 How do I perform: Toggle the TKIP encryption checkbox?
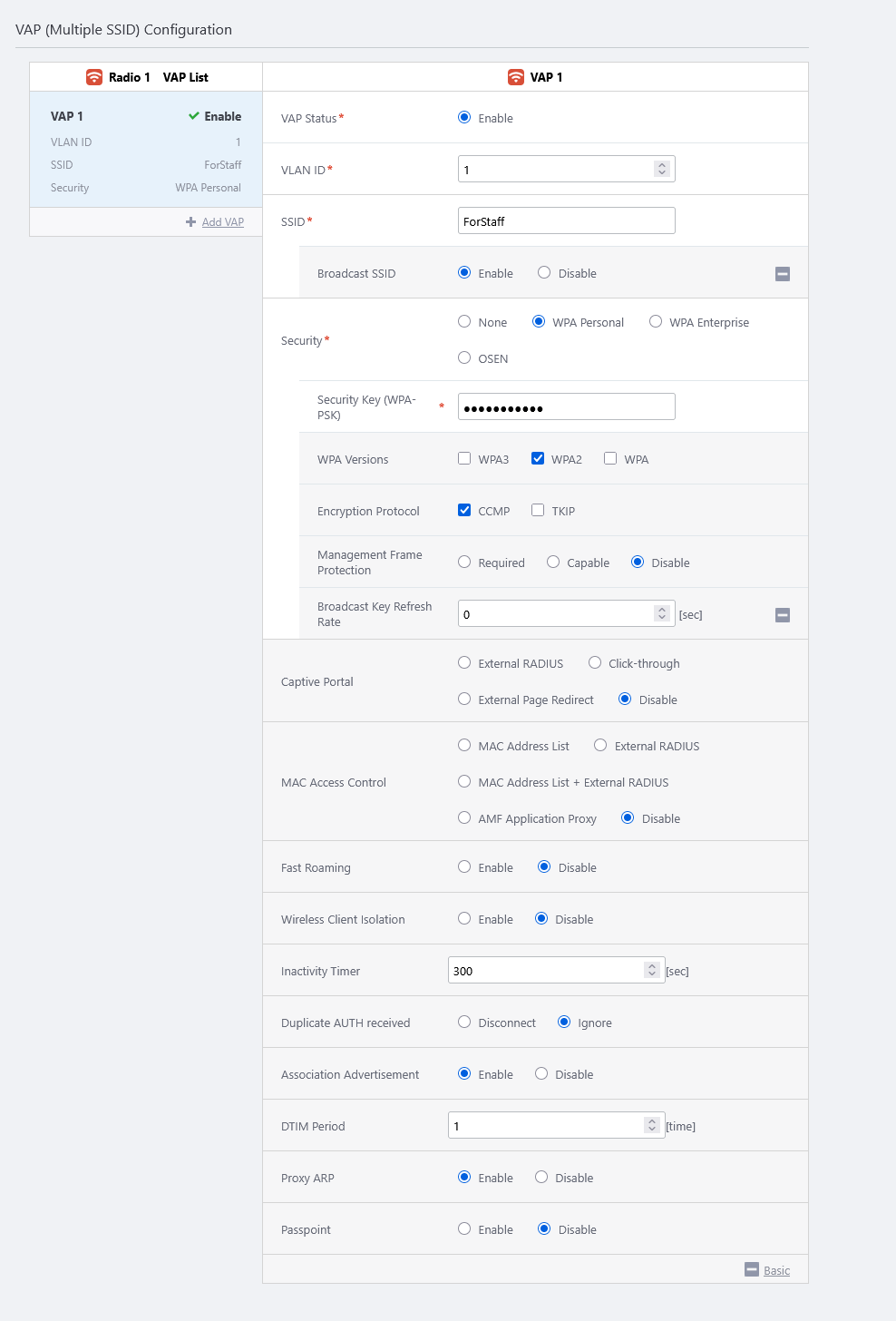pyautogui.click(x=538, y=511)
